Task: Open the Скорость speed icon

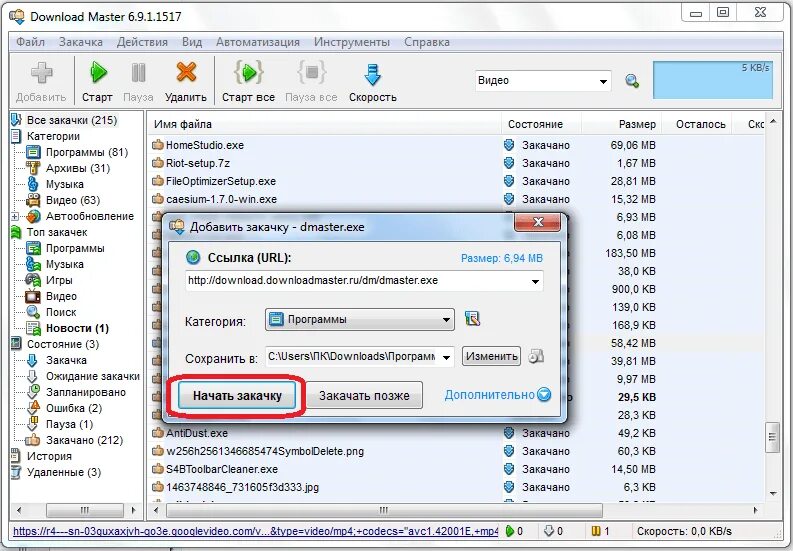Action: pyautogui.click(x=372, y=74)
